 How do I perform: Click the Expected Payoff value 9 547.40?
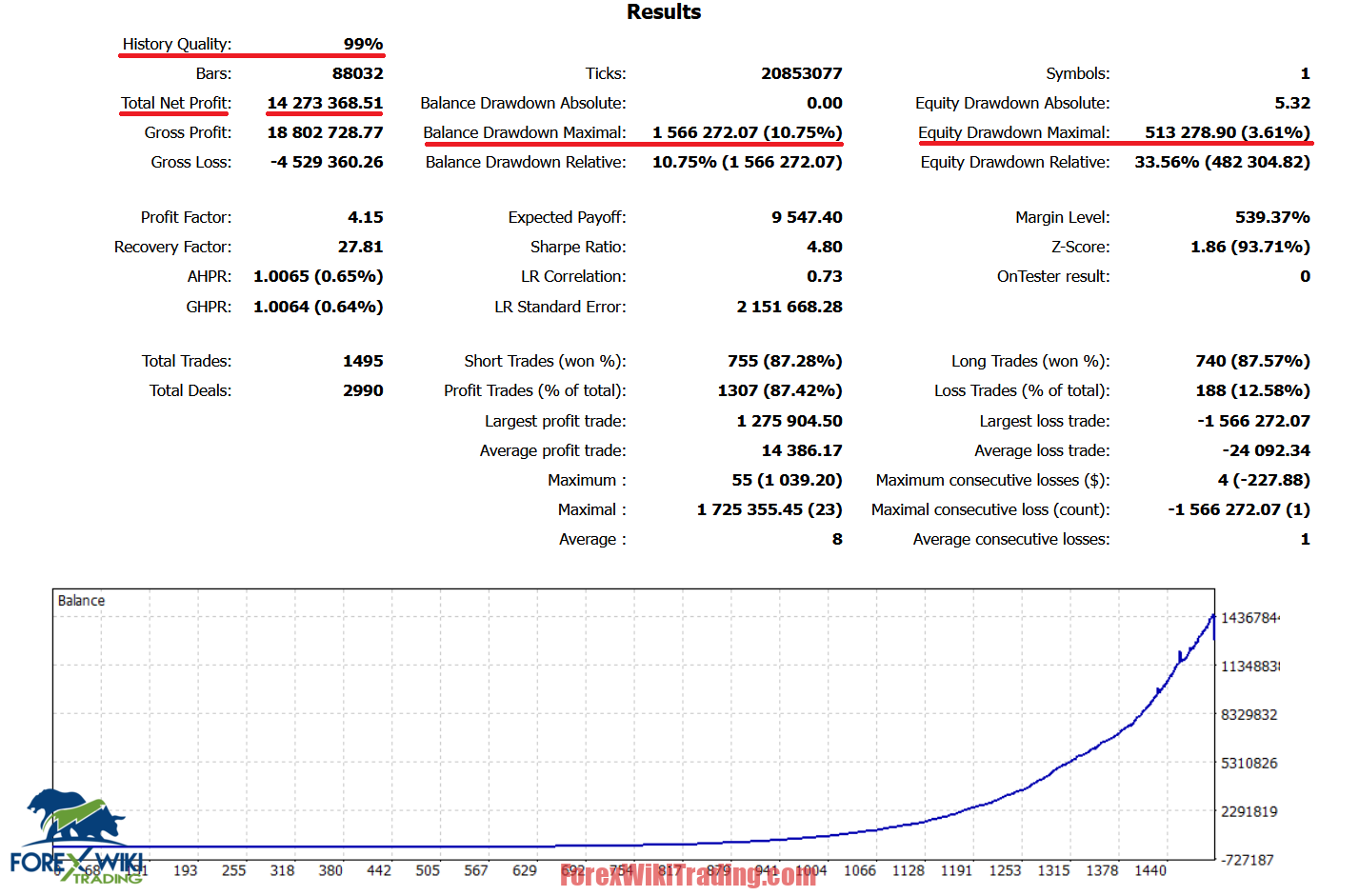coord(806,217)
